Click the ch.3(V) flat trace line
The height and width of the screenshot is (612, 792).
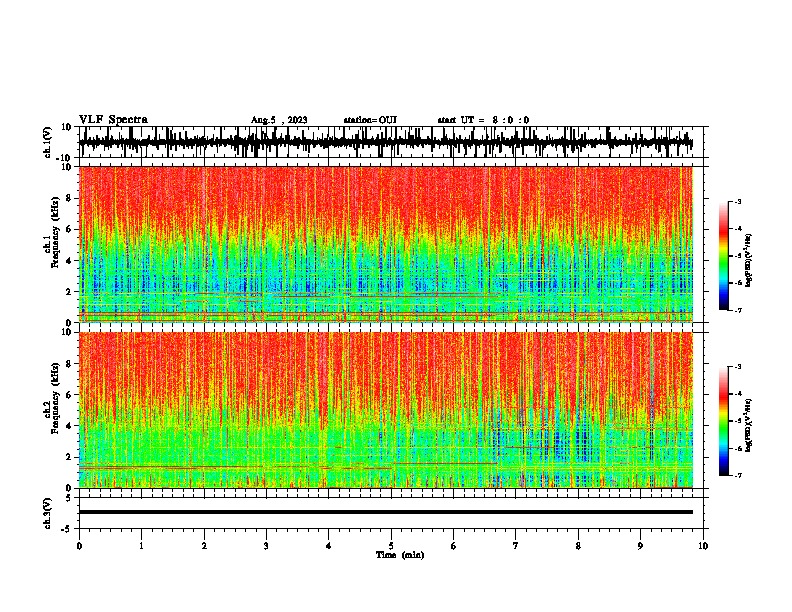[x=386, y=512]
